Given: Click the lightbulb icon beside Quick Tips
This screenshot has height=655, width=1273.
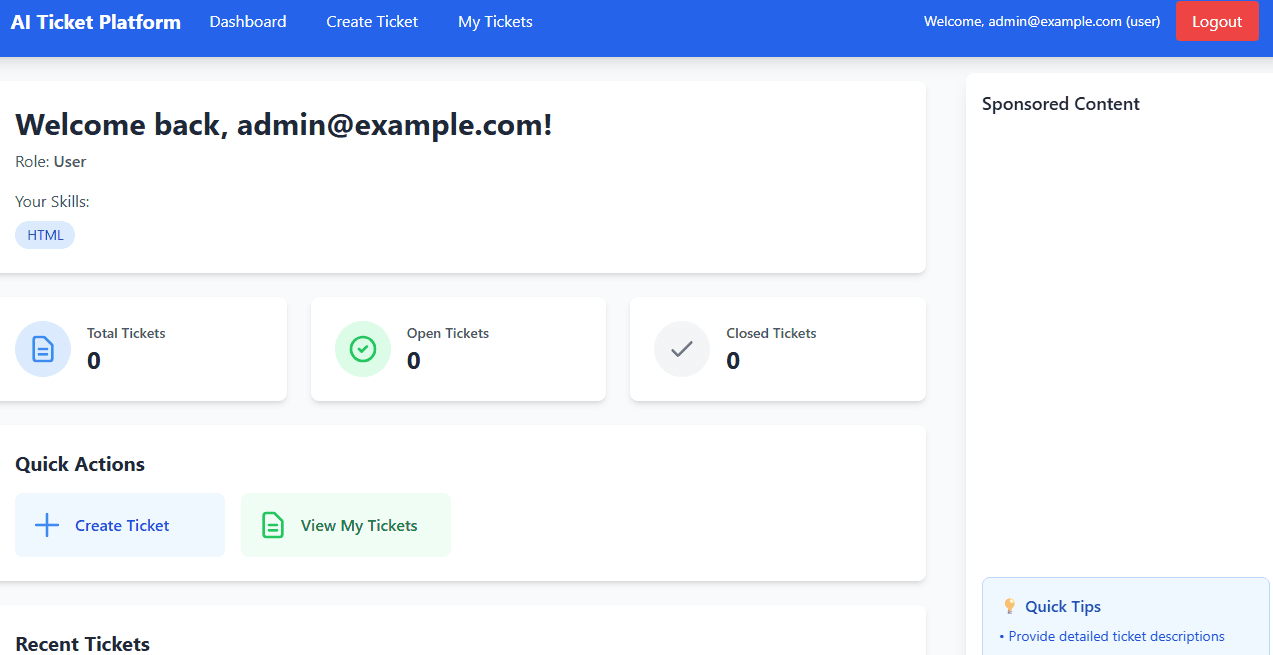Looking at the screenshot, I should tap(1009, 606).
